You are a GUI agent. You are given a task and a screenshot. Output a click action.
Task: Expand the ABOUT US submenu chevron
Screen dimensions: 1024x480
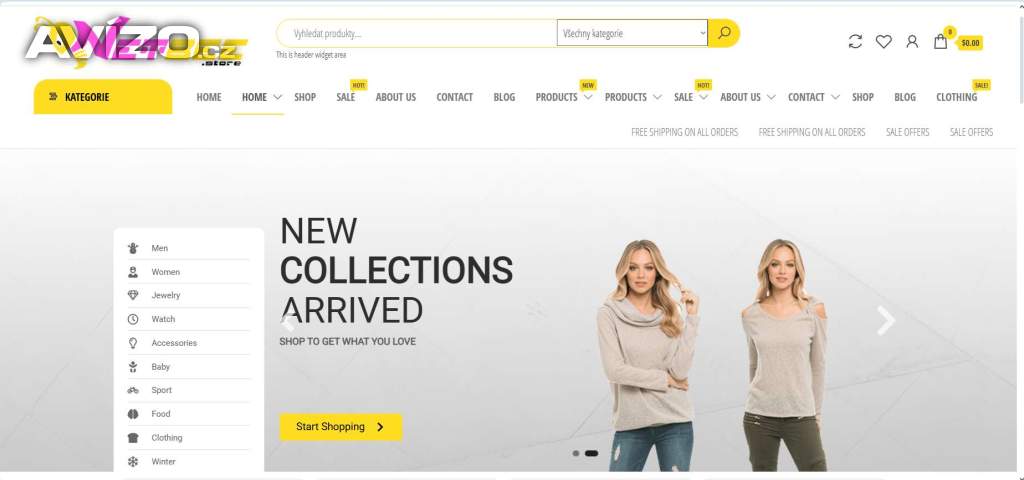[x=771, y=97]
